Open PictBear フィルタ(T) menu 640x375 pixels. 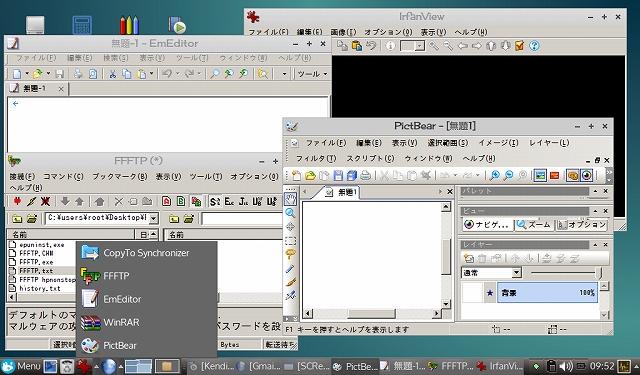[316, 158]
